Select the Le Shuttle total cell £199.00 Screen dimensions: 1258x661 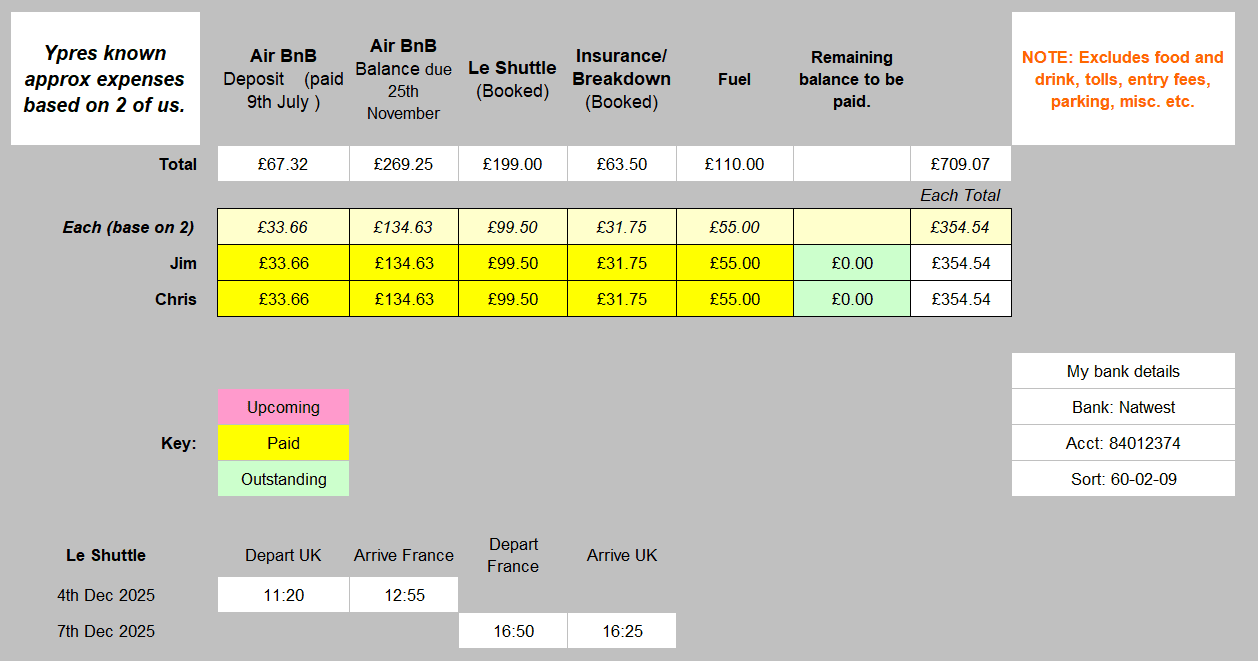click(x=512, y=164)
